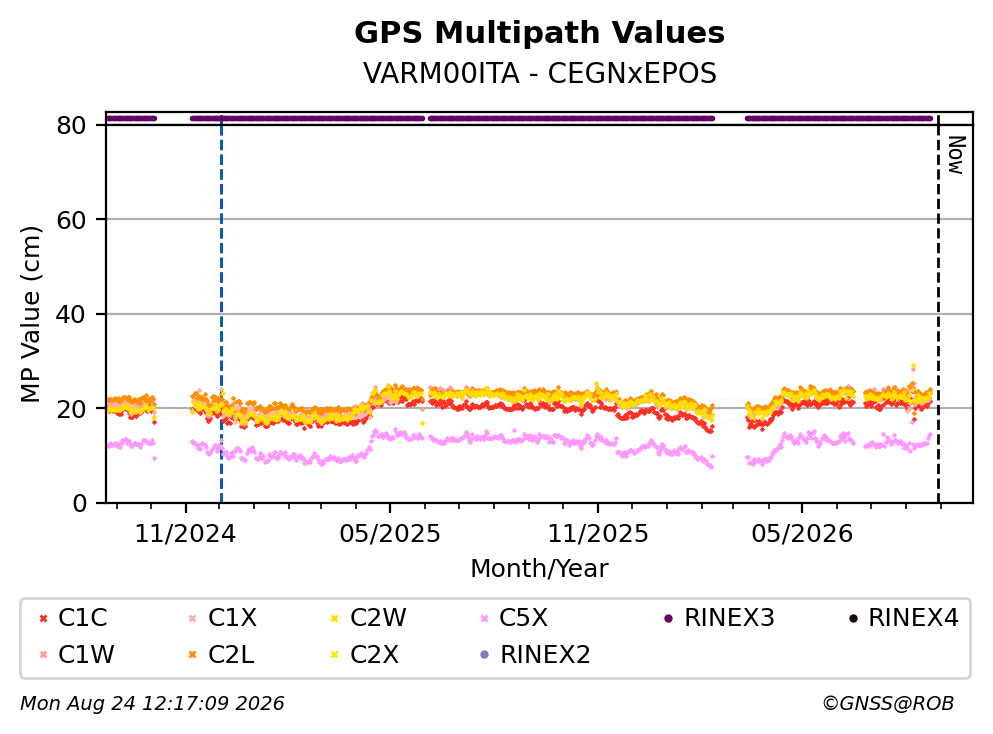
Task: Select the 11/2025 x-axis label
Action: (598, 534)
